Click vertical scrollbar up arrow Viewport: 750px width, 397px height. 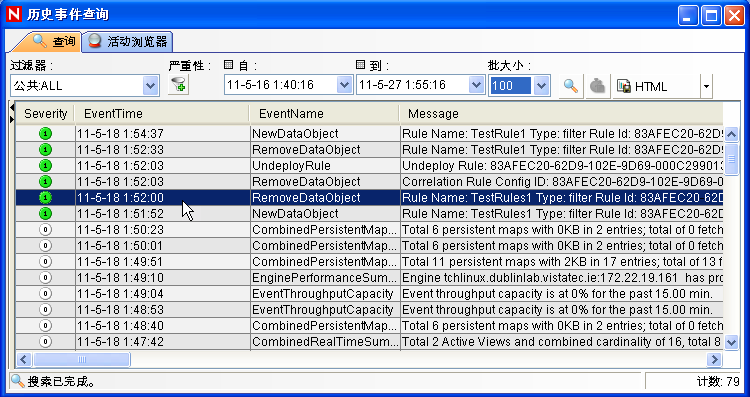[731, 134]
